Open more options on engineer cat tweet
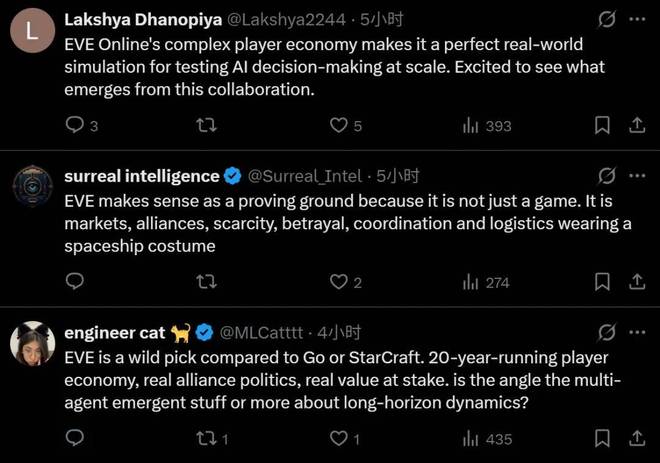Screen dimensions: 660x463 click(x=637, y=332)
